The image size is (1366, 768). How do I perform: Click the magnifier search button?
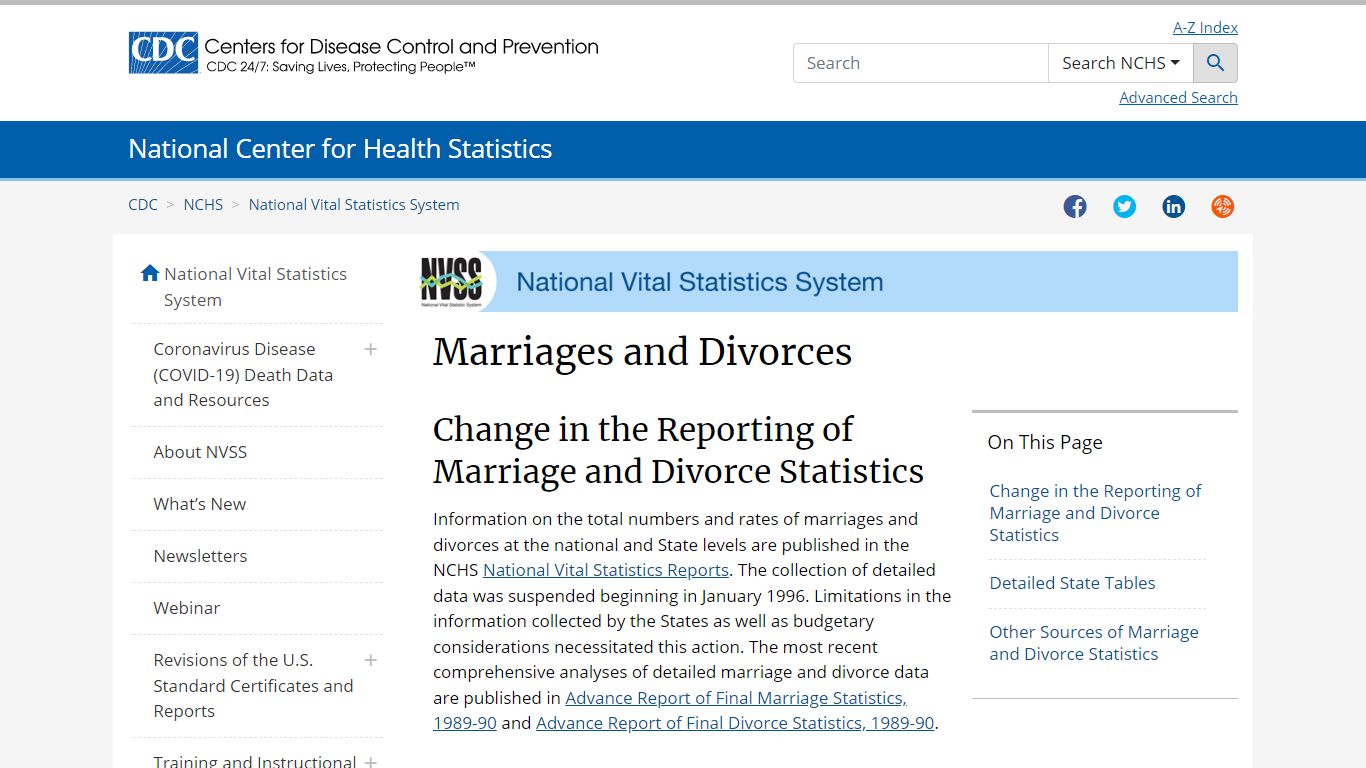tap(1215, 63)
